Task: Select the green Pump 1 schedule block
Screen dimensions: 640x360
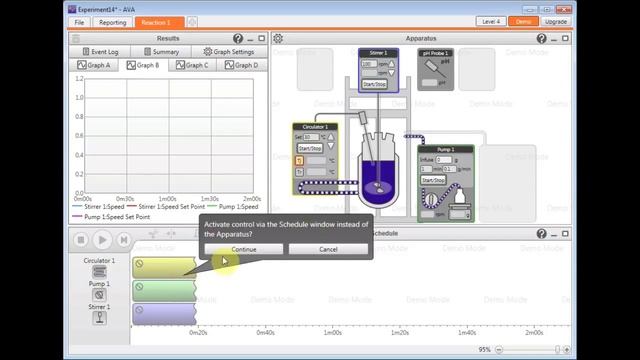Action: click(x=164, y=291)
